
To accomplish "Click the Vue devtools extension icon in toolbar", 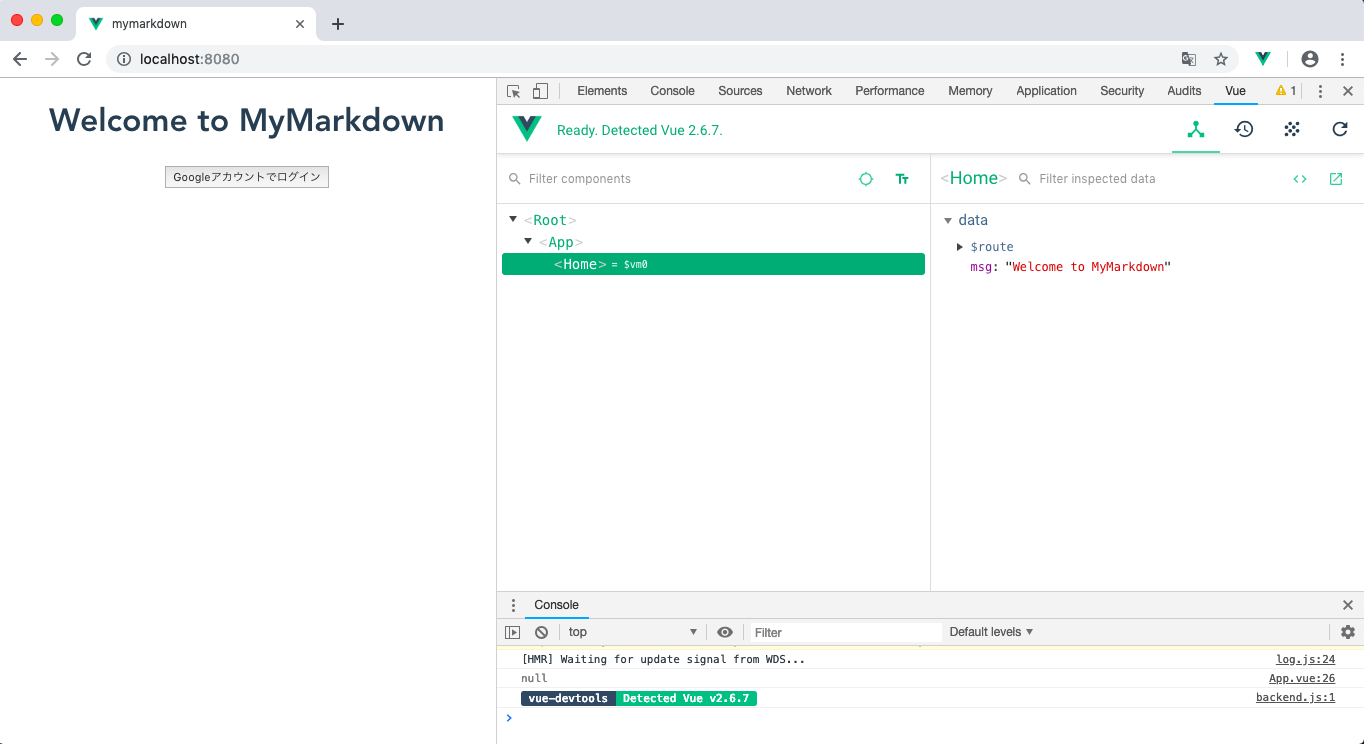I will click(1263, 59).
